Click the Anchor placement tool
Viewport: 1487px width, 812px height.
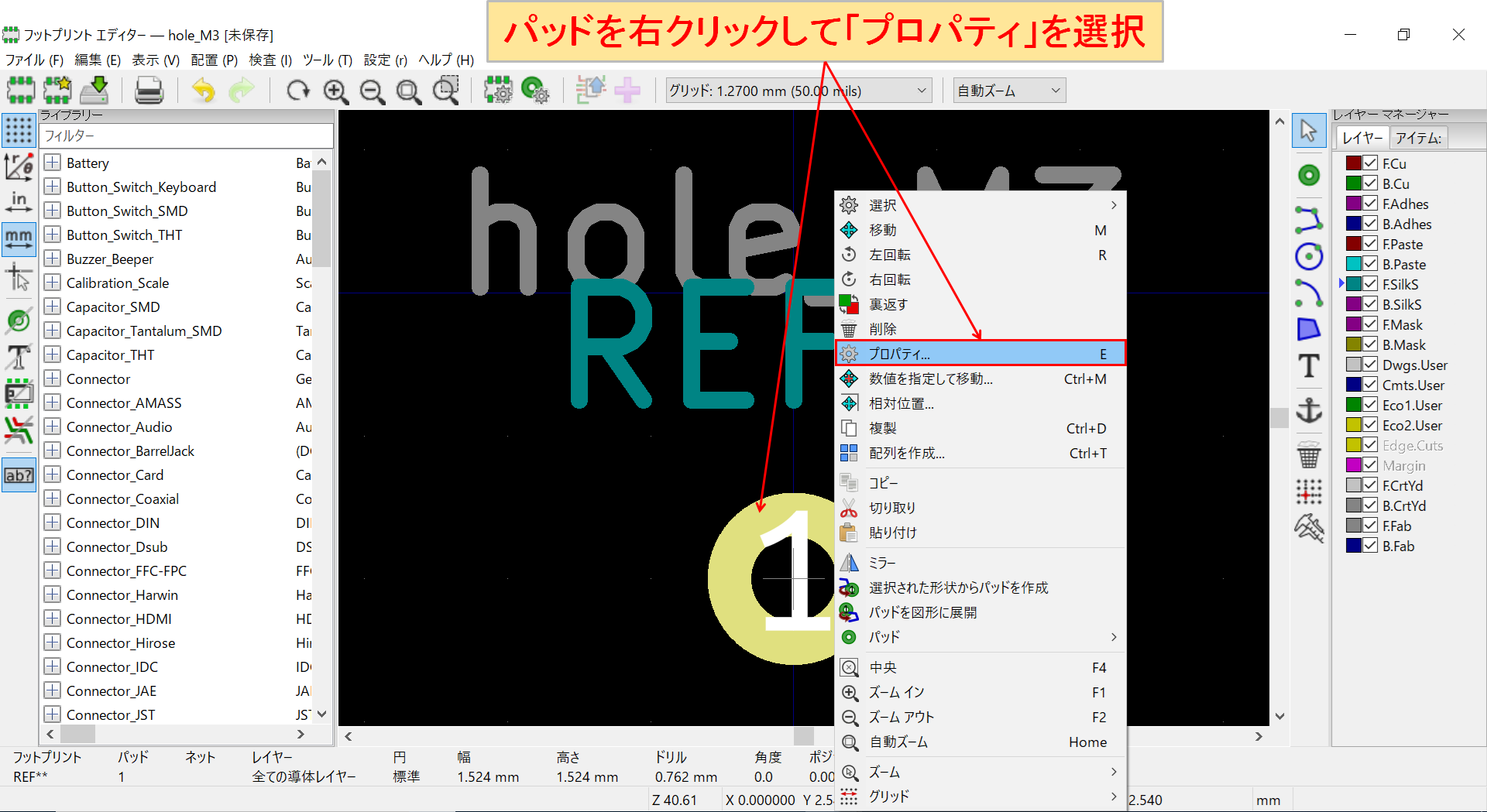1309,410
